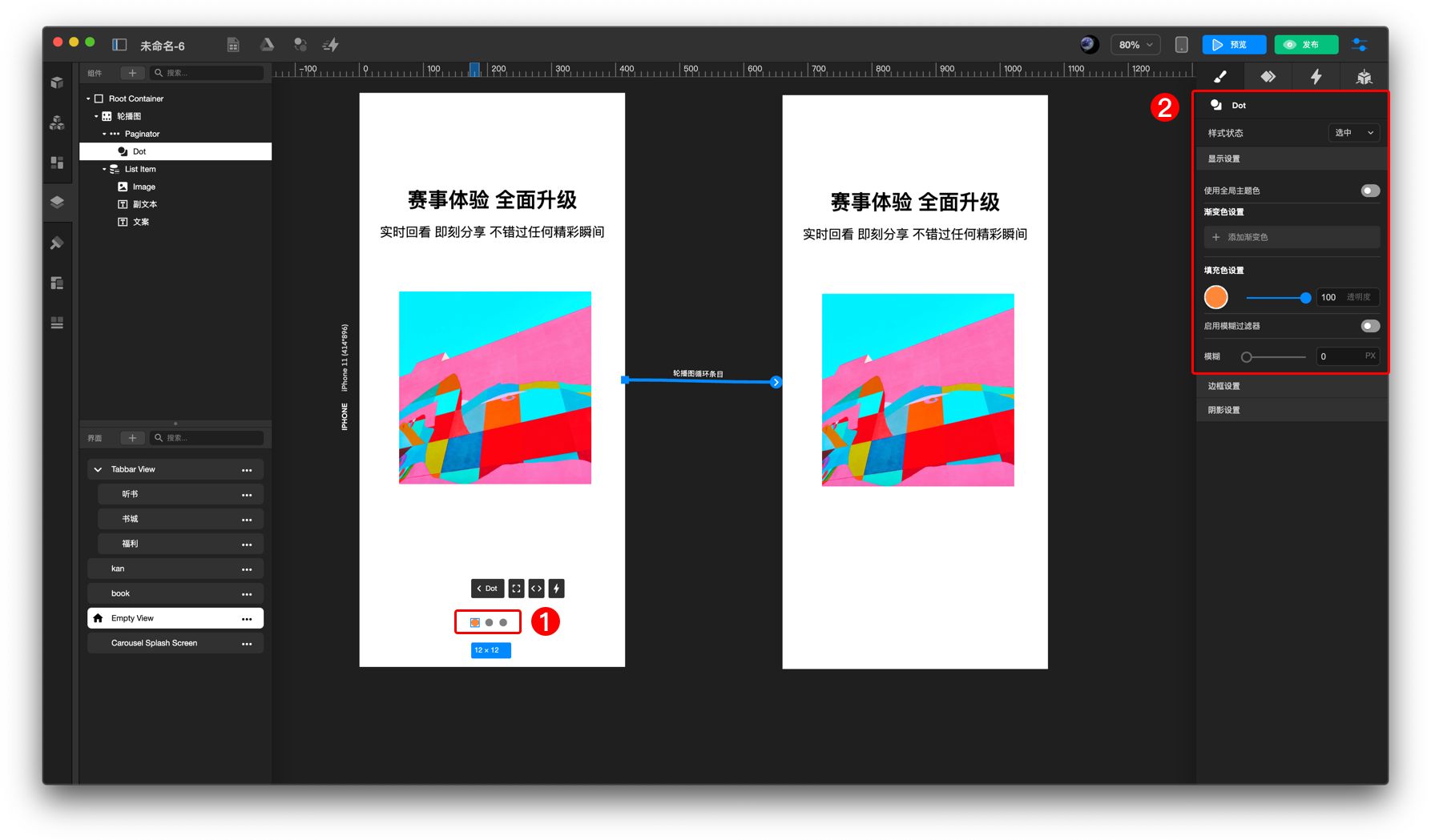This screenshot has width=1431, height=840.
Task: Click the spreadsheet document icon in the toolbar
Action: pyautogui.click(x=233, y=45)
